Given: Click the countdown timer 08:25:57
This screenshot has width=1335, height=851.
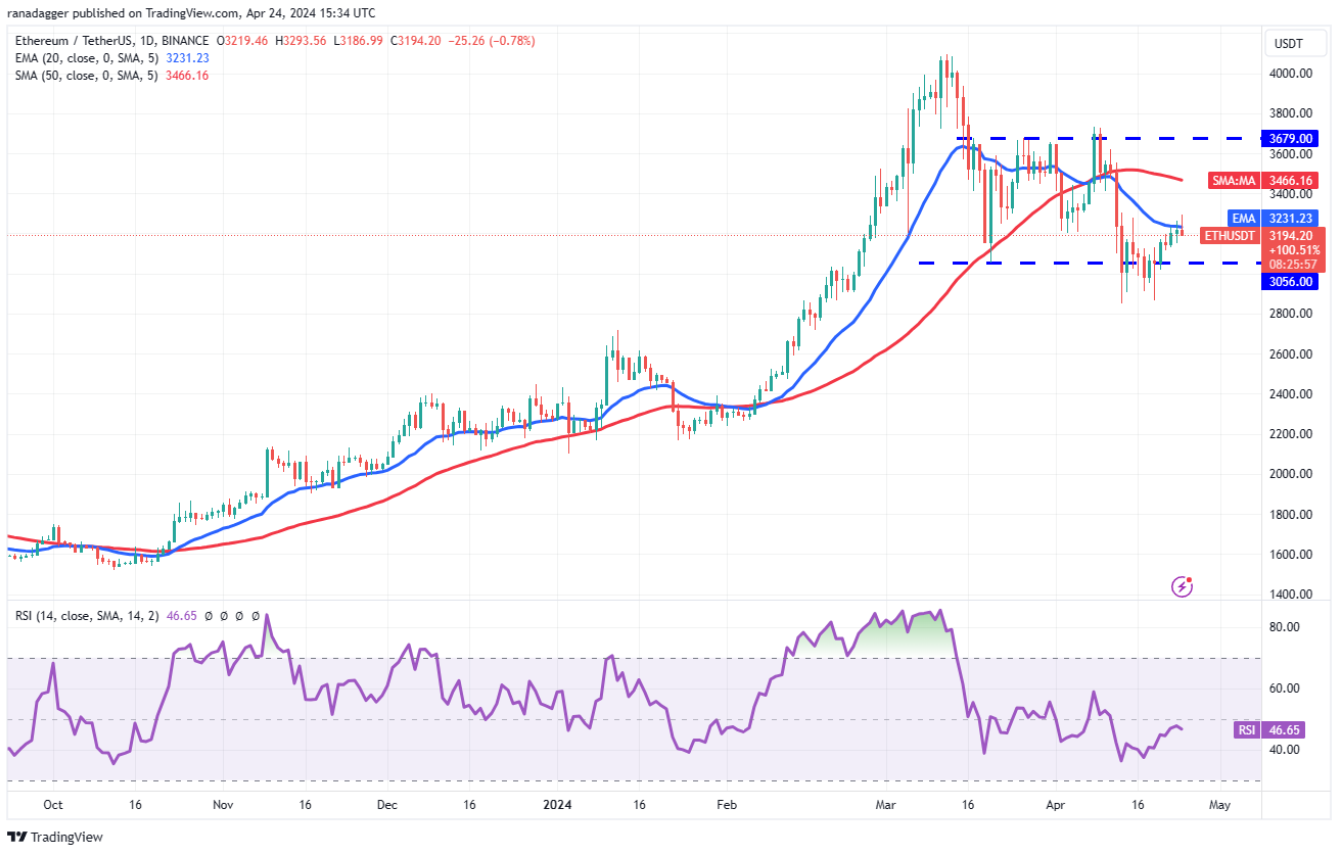Looking at the screenshot, I should click(x=1295, y=266).
